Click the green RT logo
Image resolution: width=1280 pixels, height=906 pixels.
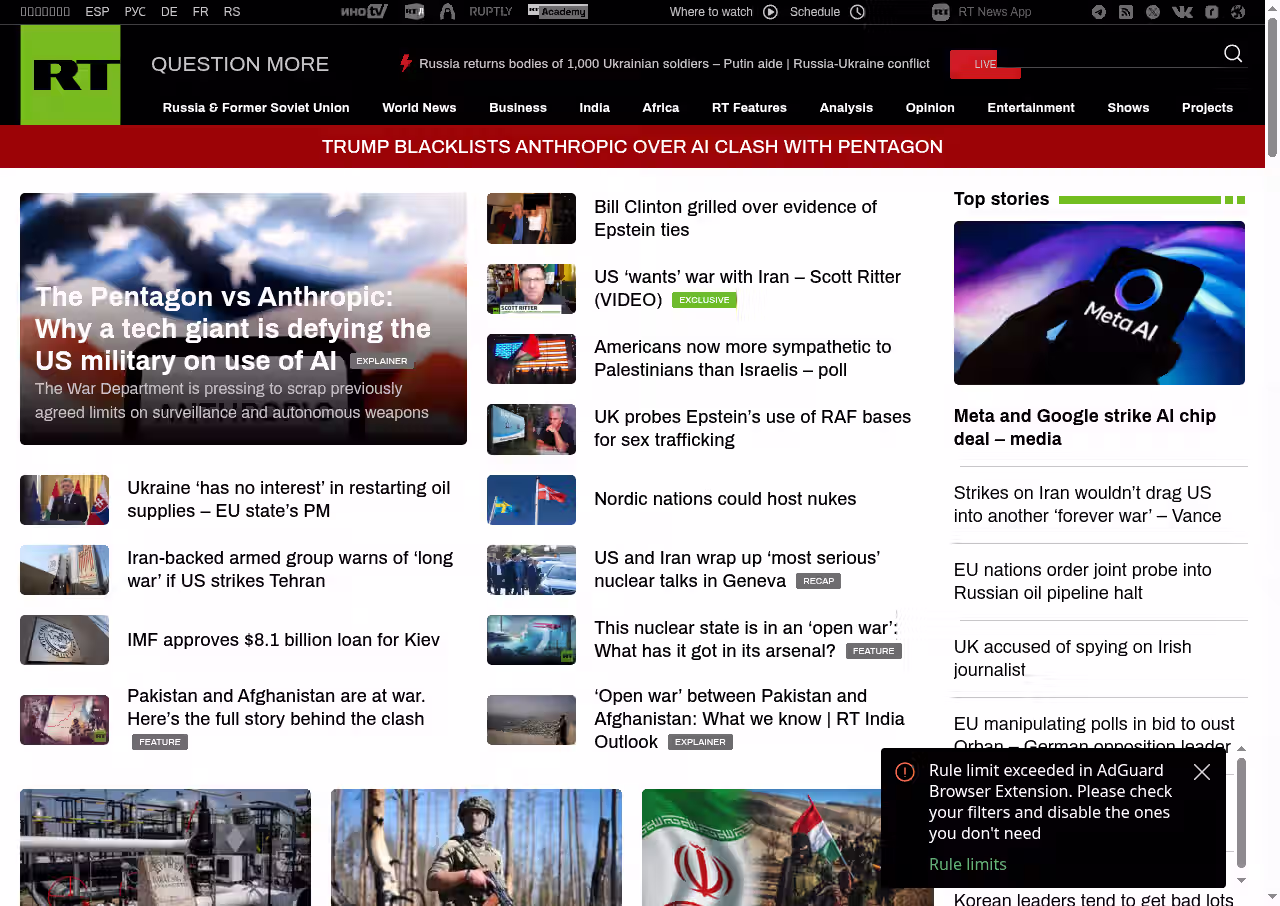(70, 75)
